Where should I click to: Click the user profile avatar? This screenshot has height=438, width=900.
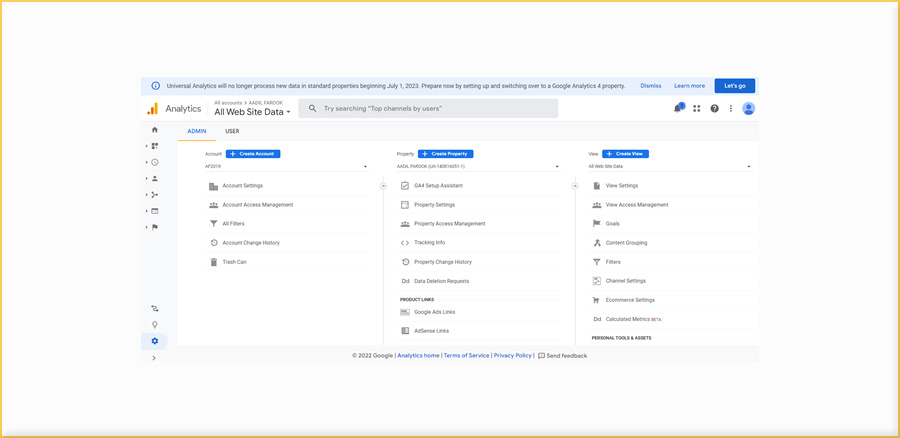coord(748,108)
